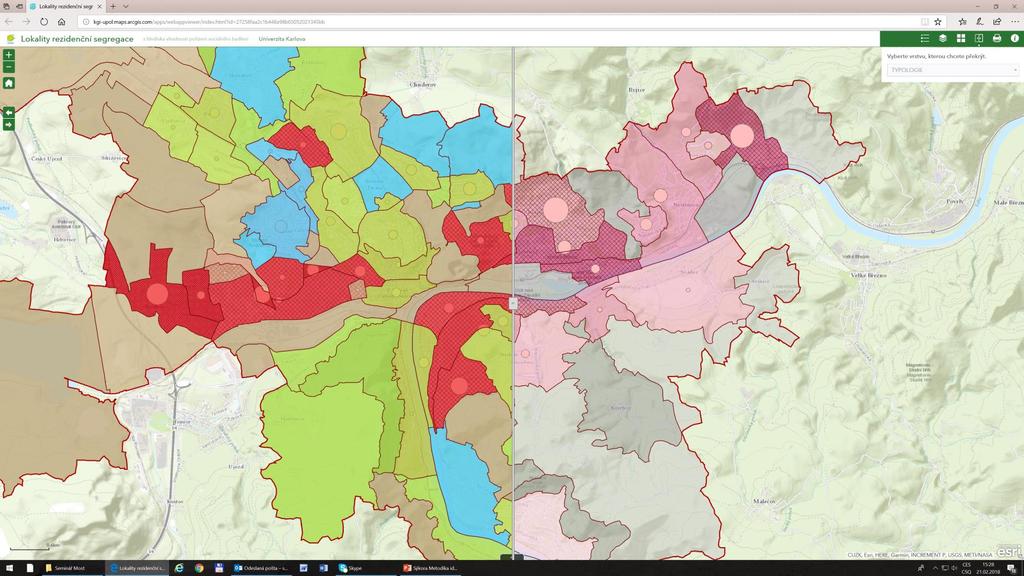Open reading view book icon
The height and width of the screenshot is (576, 1024).
(x=925, y=22)
